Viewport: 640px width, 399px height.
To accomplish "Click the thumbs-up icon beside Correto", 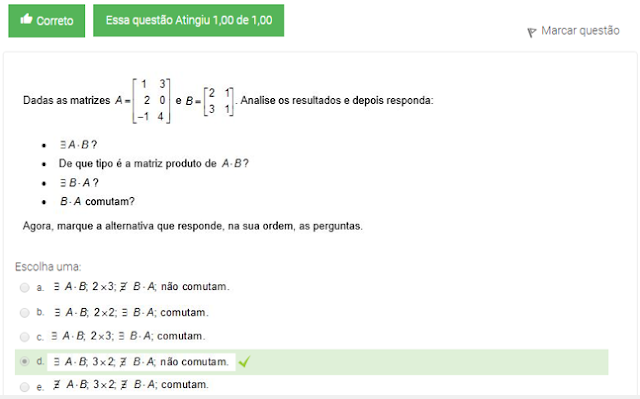I will (x=26, y=19).
